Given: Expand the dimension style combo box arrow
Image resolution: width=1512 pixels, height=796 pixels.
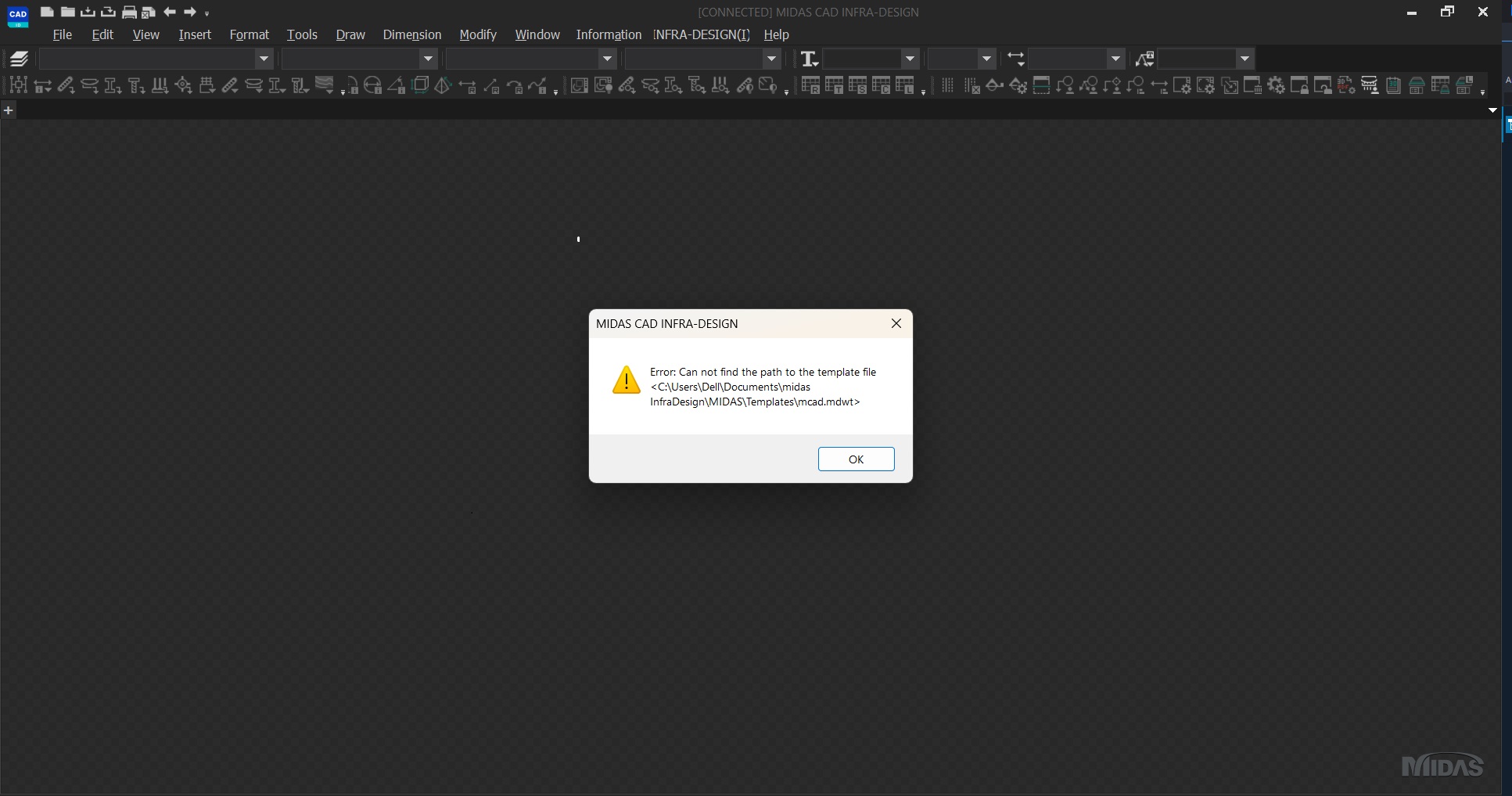Looking at the screenshot, I should (1115, 59).
